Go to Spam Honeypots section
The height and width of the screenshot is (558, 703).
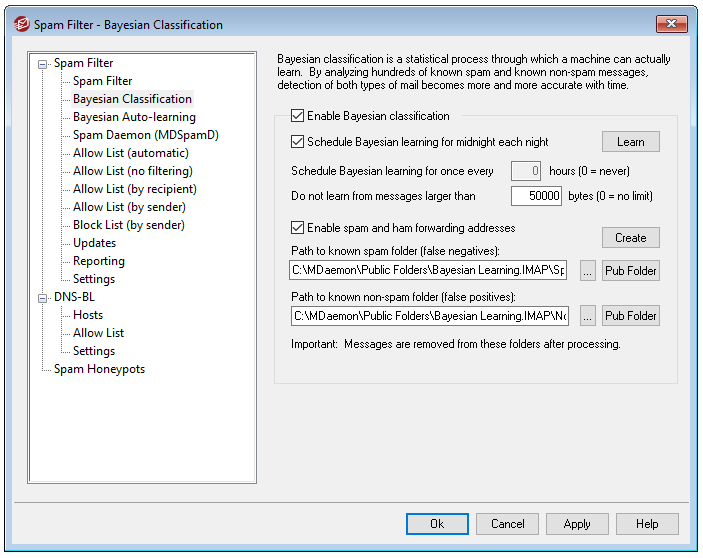coord(99,369)
